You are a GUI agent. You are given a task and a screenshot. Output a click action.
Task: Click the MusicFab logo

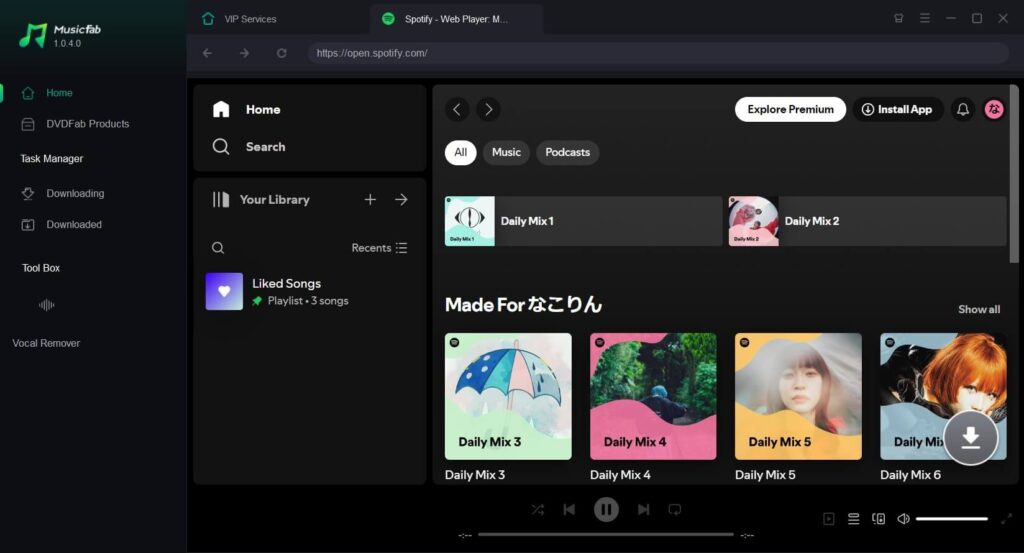[x=59, y=35]
